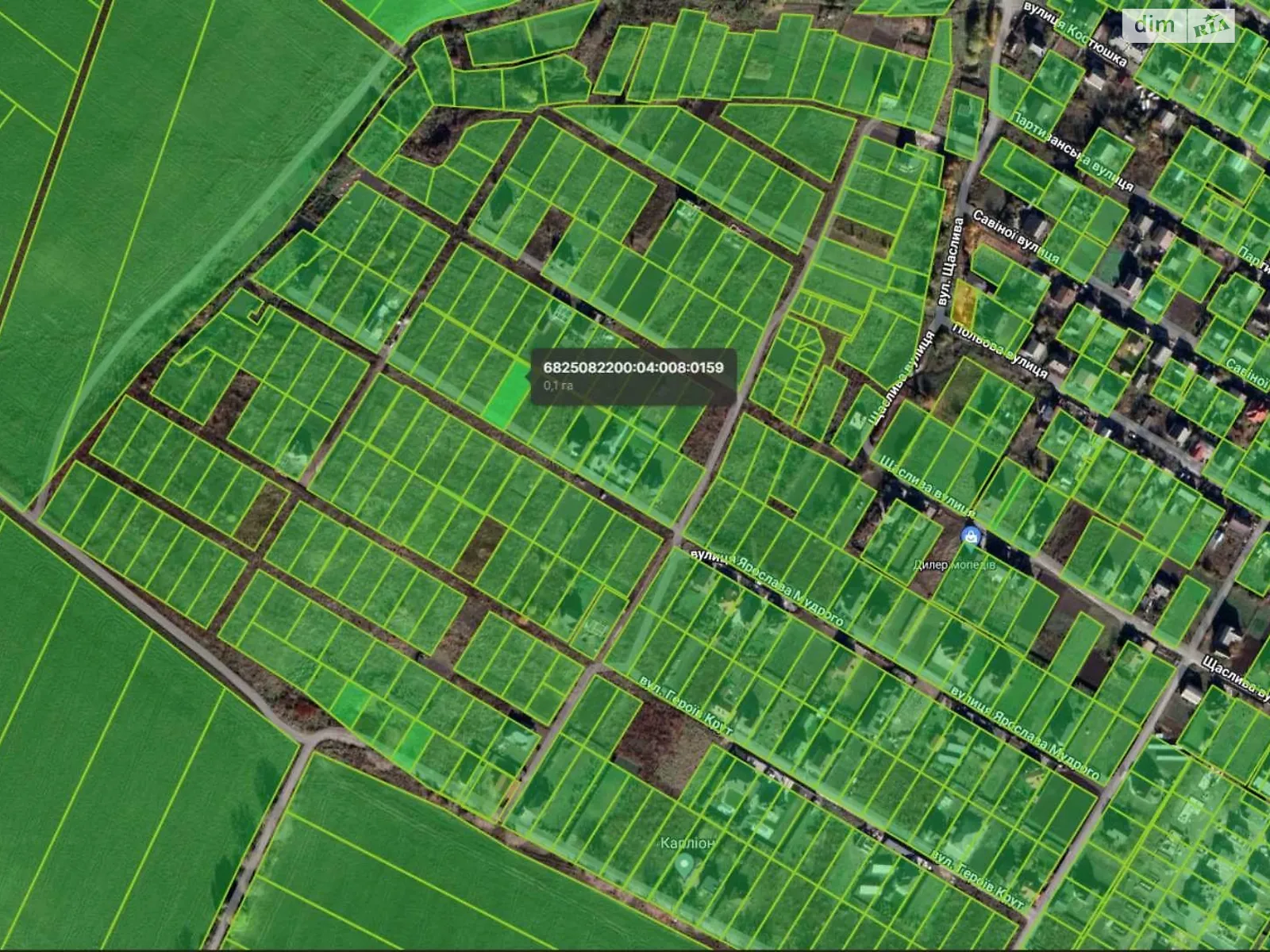Click the Савіної вулиця street label
The image size is (1270, 952).
[1016, 236]
